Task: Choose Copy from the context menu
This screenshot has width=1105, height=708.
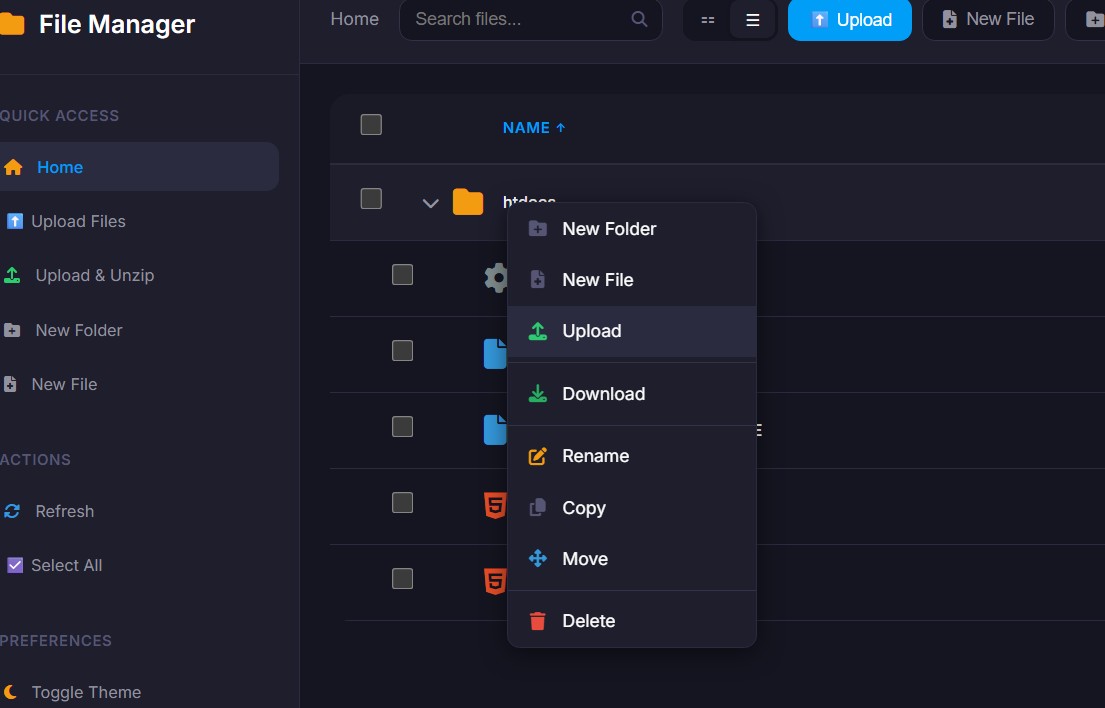Action: pos(583,508)
